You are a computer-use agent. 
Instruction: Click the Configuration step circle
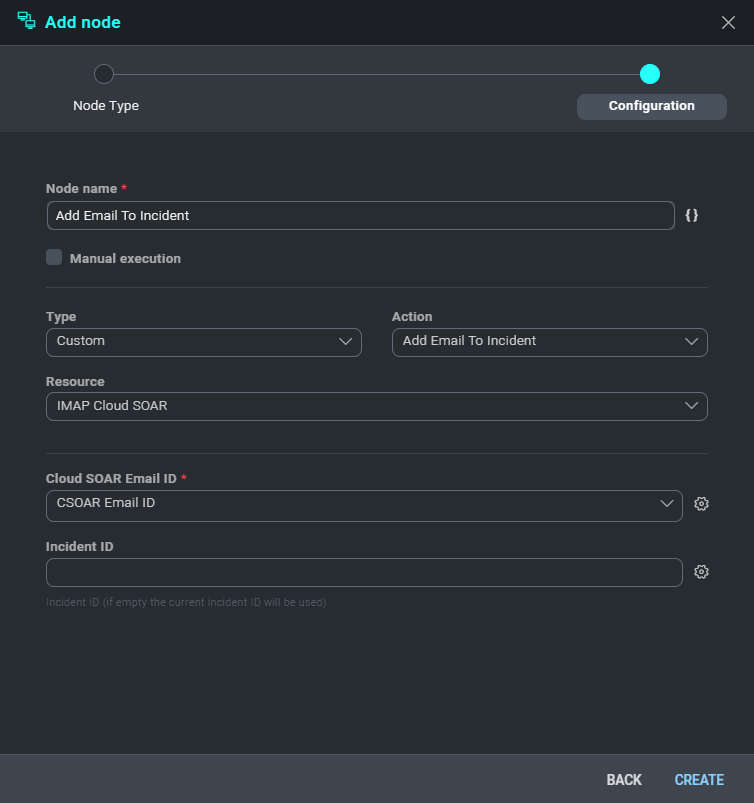click(x=650, y=74)
